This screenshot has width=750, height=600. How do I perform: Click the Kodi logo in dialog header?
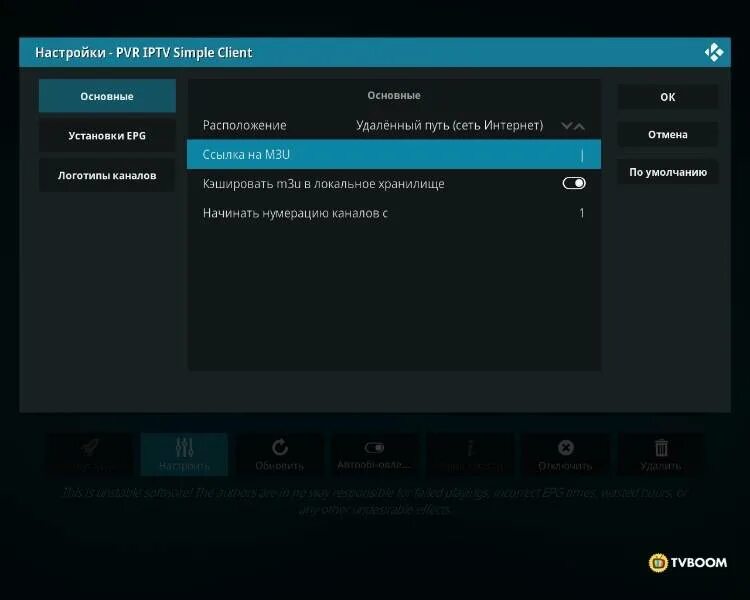click(714, 52)
